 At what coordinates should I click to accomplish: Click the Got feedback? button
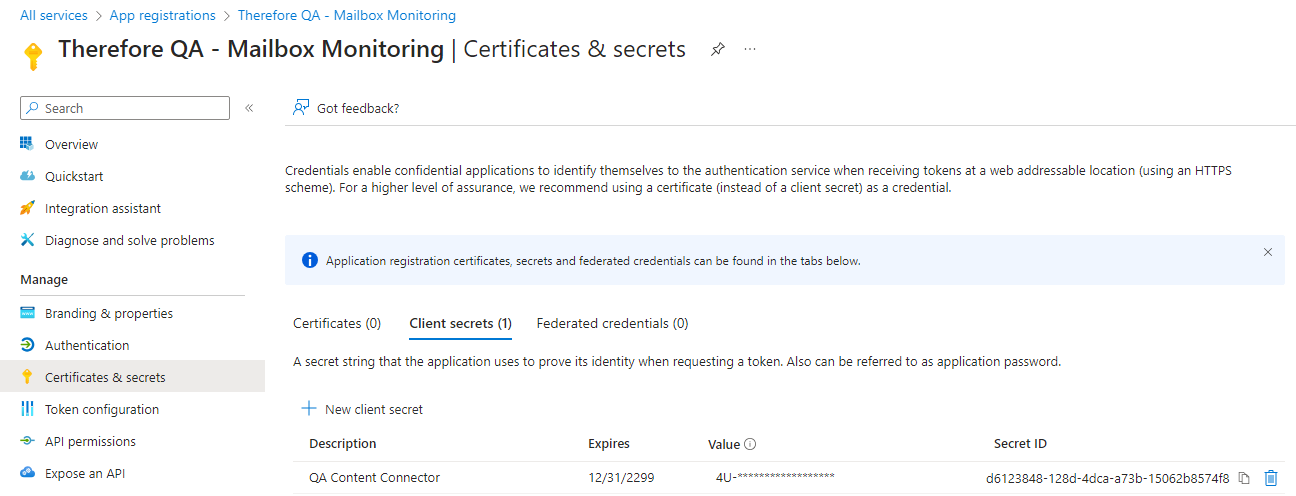[346, 108]
